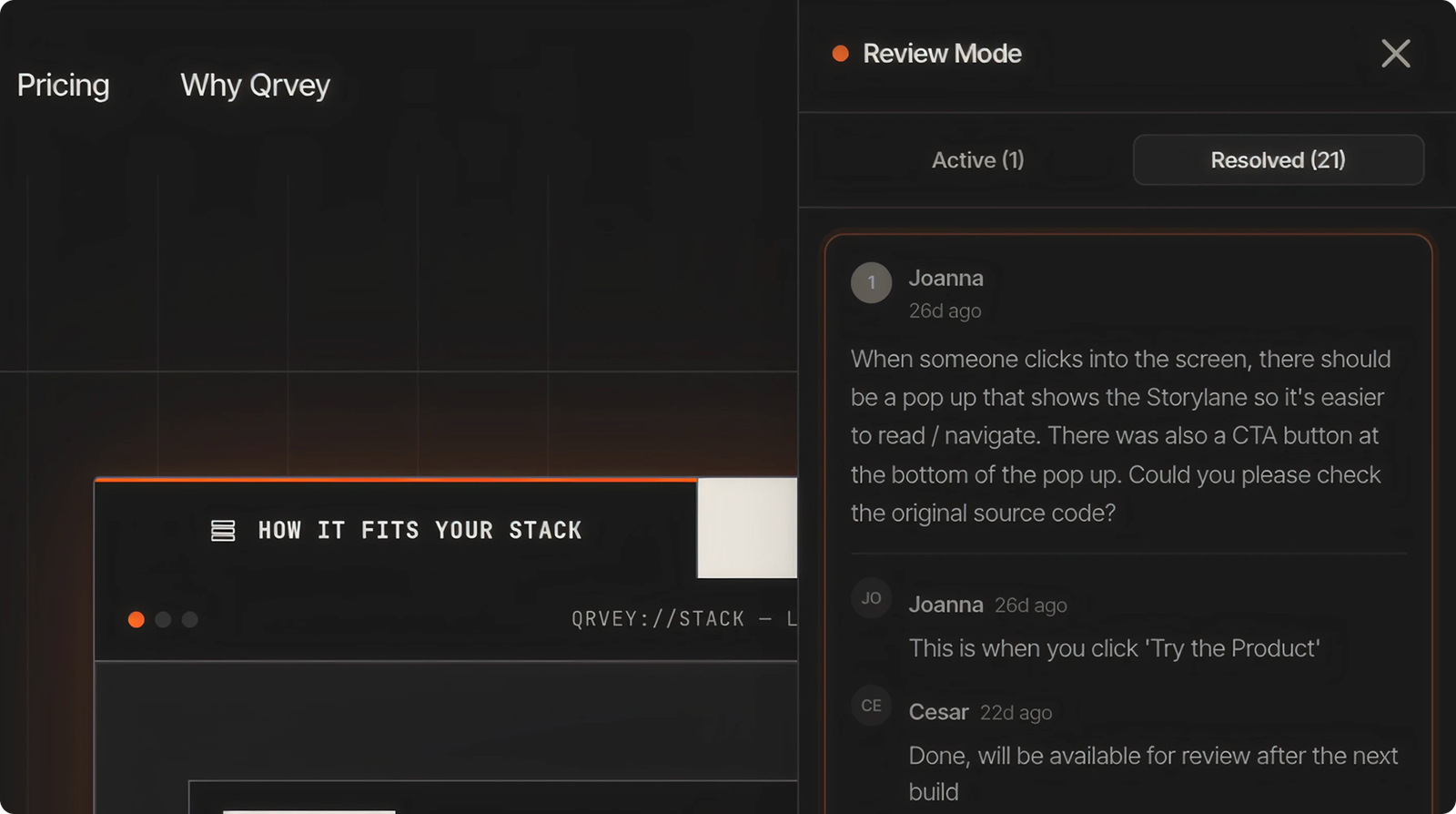This screenshot has width=1456, height=814.
Task: Click the CE avatar on Cesar's reply
Action: coord(871,706)
